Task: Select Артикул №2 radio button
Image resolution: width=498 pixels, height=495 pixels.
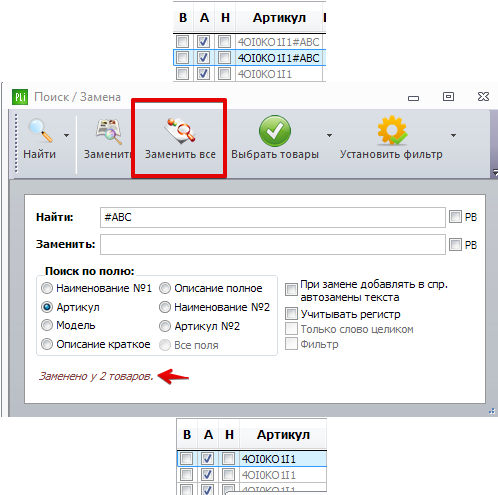Action: click(x=165, y=326)
